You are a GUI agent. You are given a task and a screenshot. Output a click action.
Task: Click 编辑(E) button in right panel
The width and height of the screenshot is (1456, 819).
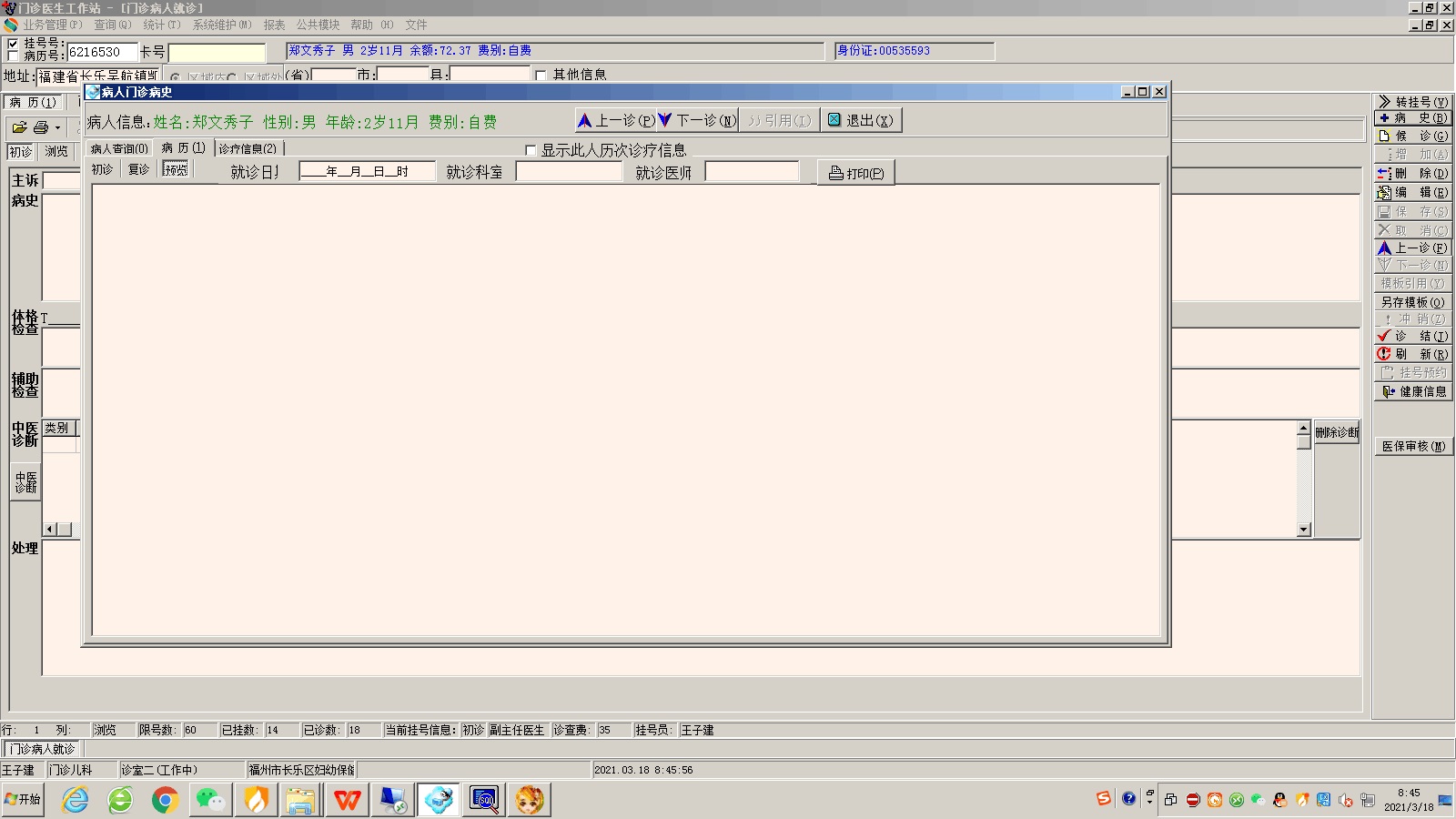(x=1412, y=192)
